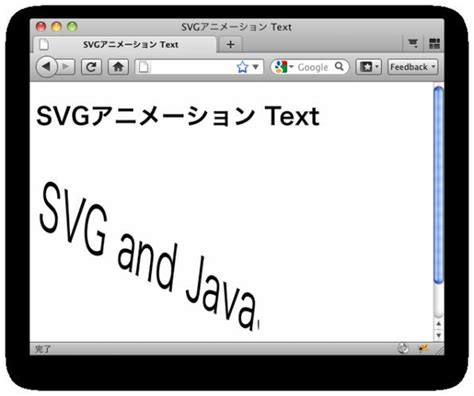The width and height of the screenshot is (474, 396).
Task: Click the vertical scrollbar thumb
Action: [439, 185]
